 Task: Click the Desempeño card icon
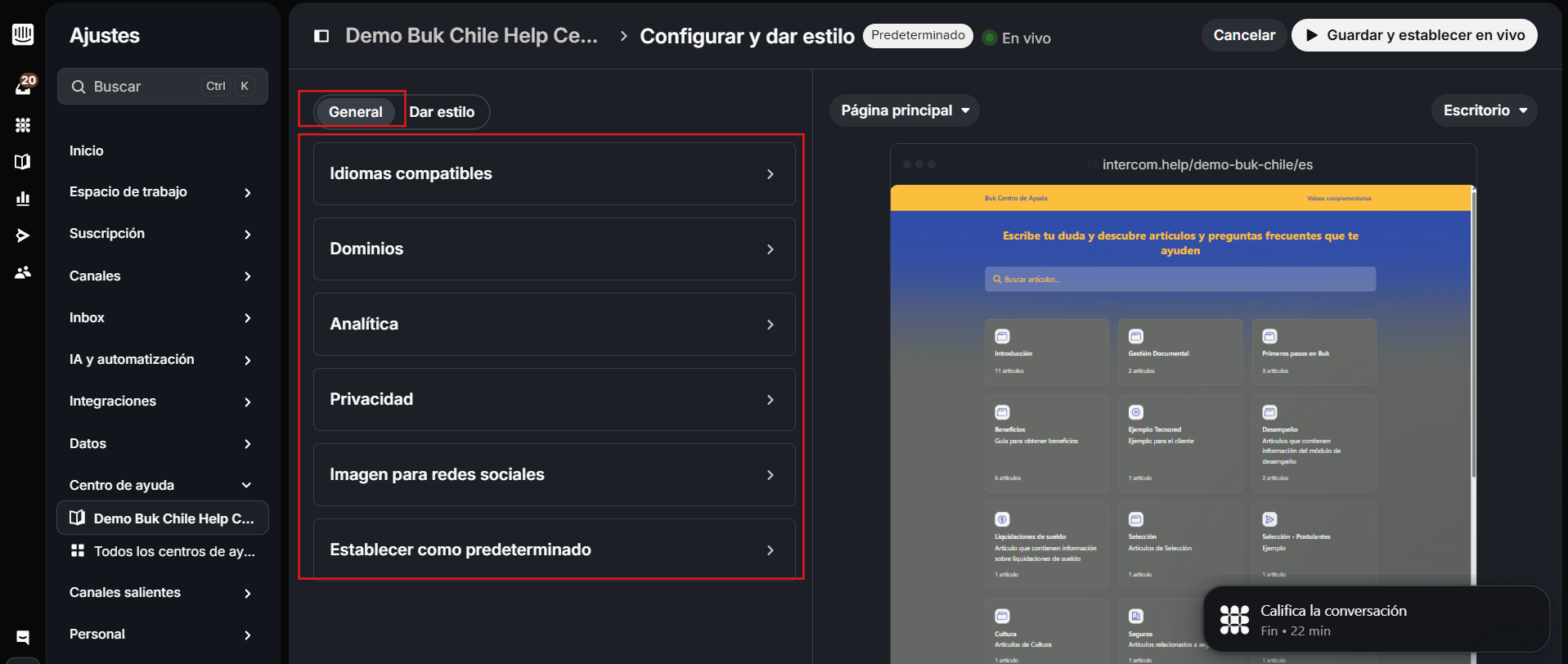click(x=1269, y=412)
